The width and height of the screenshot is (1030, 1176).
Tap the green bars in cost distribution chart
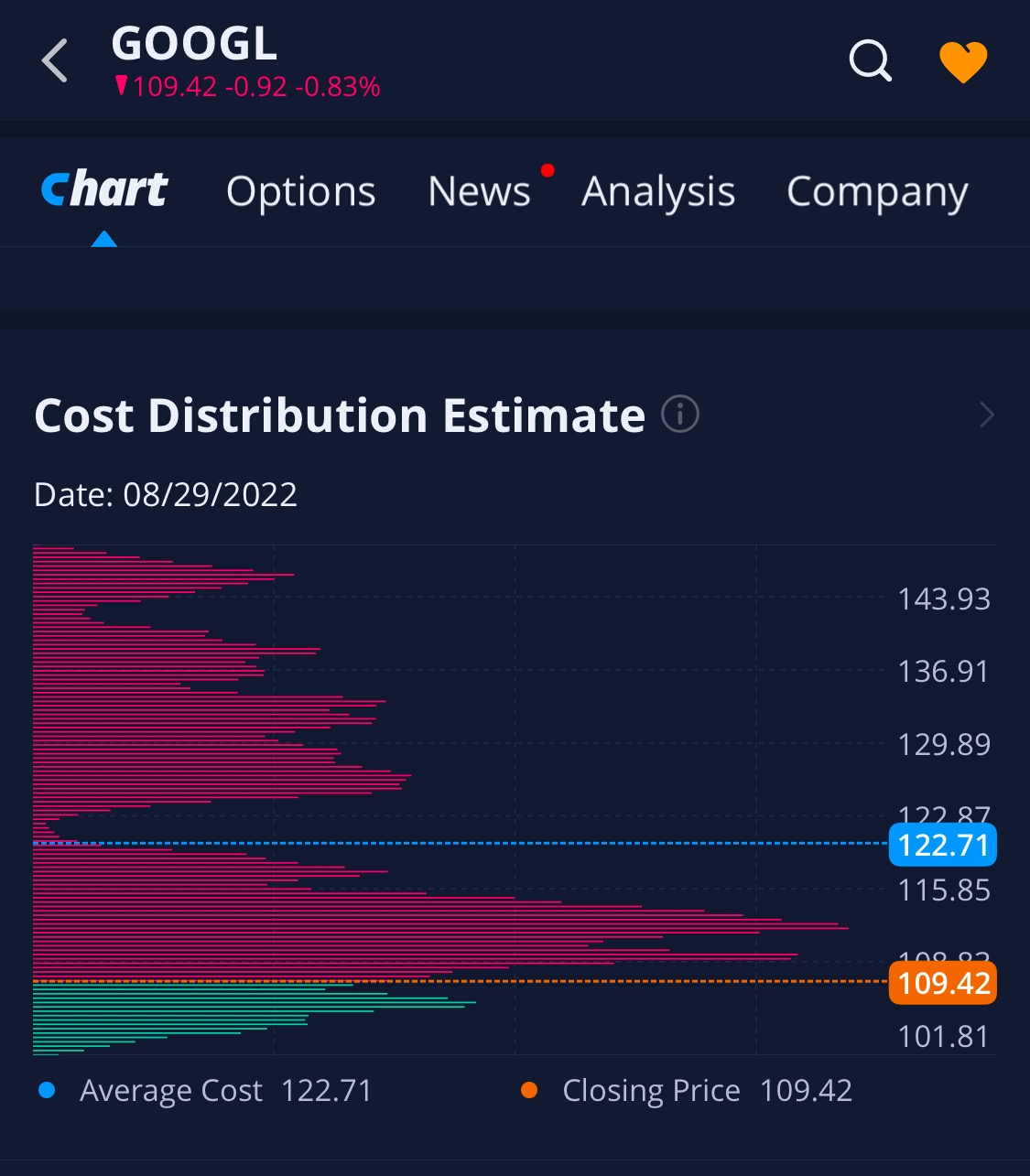tap(255, 1019)
